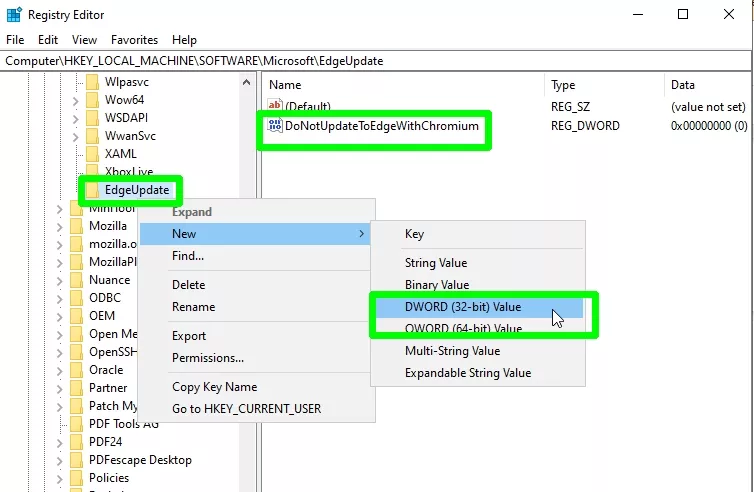Select the WSDAPI folder icon
The image size is (754, 492).
[92, 118]
